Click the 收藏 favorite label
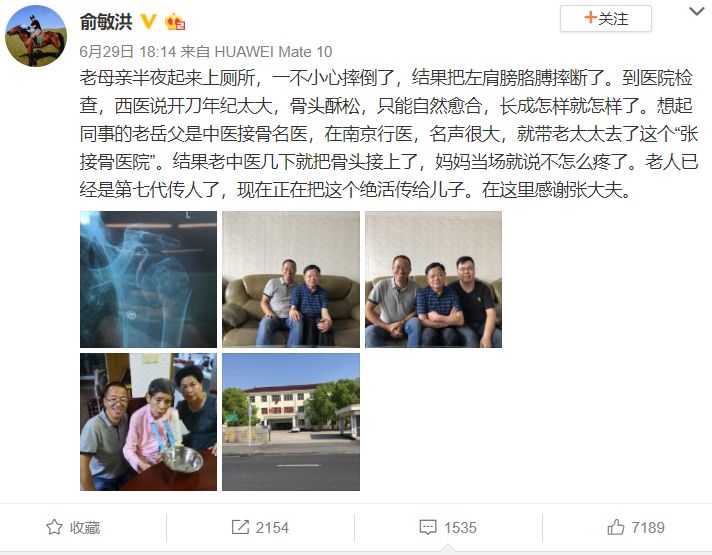This screenshot has width=712, height=555. point(85,527)
